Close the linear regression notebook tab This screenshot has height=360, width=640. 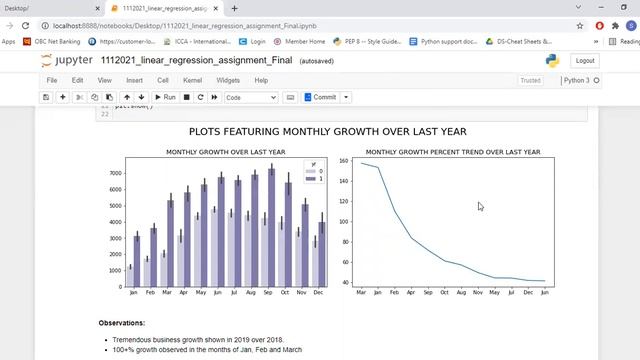coord(216,8)
